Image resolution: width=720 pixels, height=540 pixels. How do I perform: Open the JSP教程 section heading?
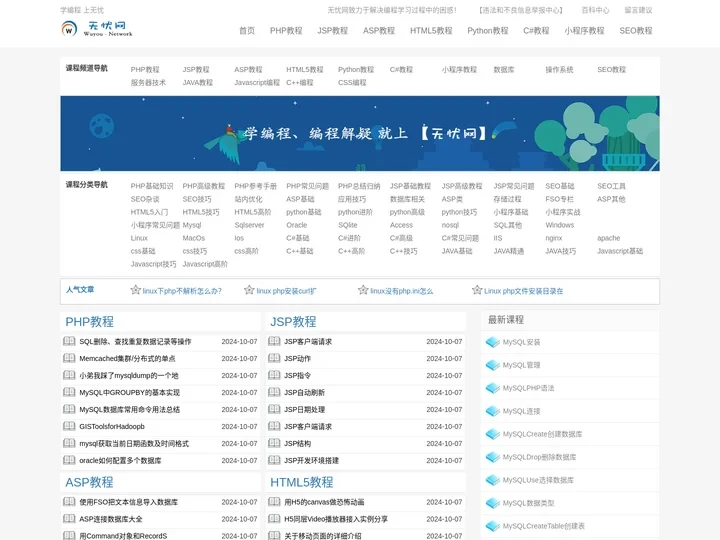(293, 321)
